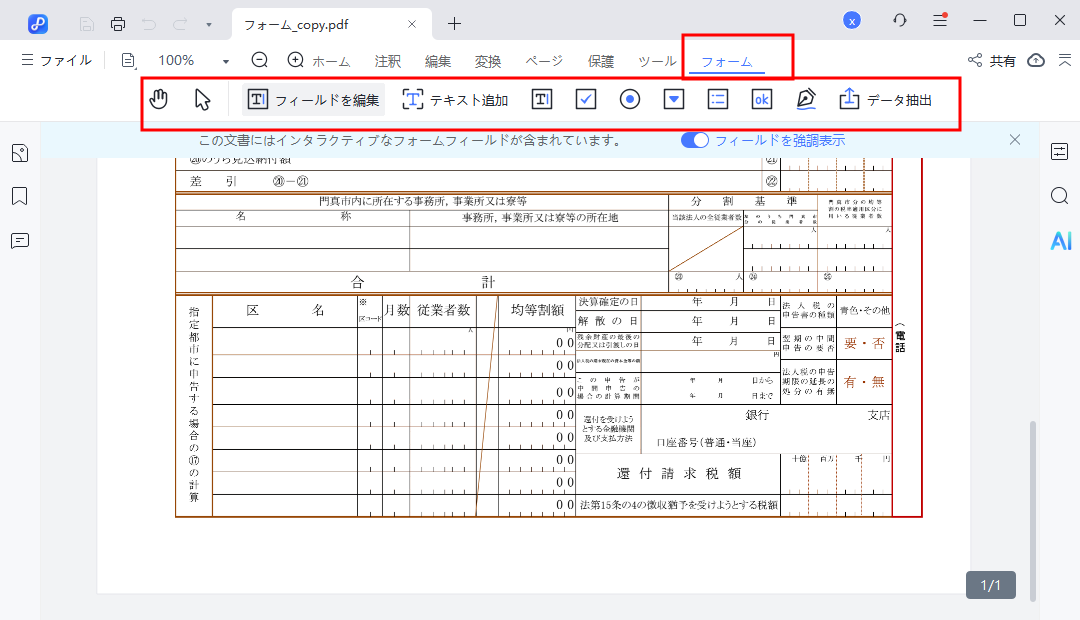Viewport: 1080px width, 620px height.
Task: Click the データ抽出 button
Action: point(886,99)
